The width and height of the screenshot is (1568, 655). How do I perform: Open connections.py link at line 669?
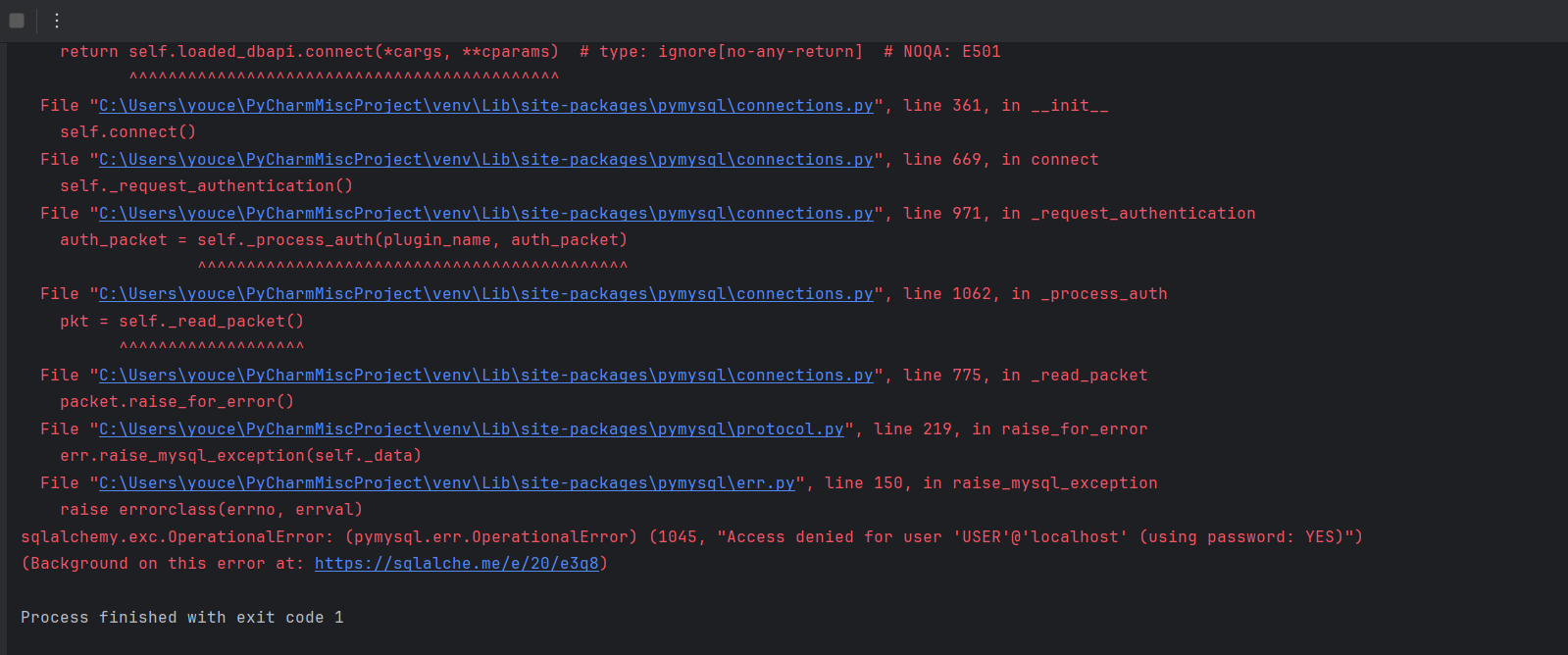point(485,160)
